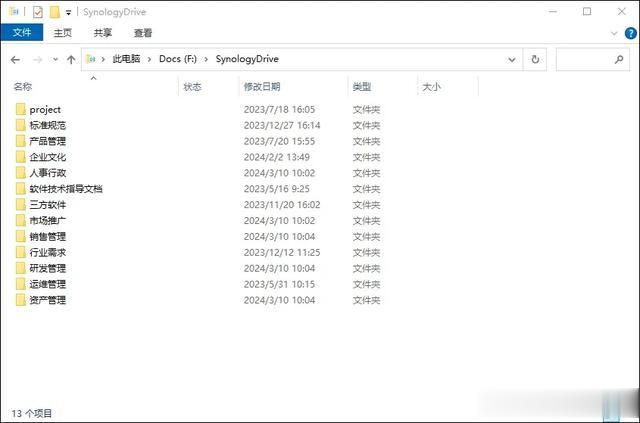Select the 销售管理 folder icon
The image size is (640, 423).
click(x=21, y=237)
